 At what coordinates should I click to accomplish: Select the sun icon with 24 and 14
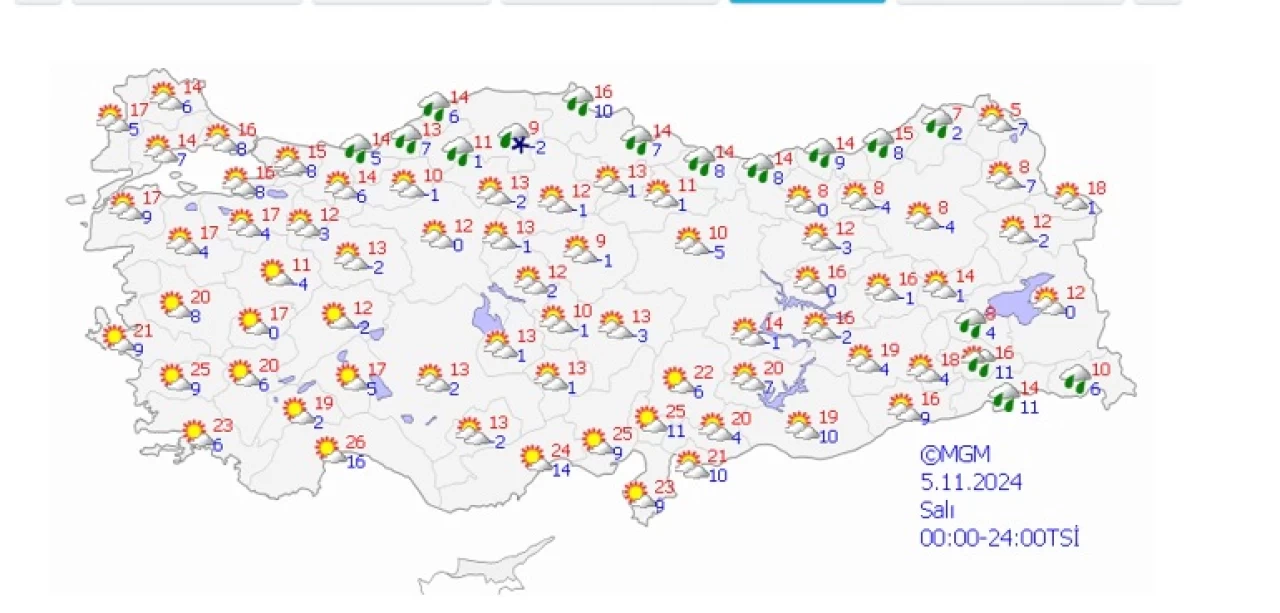tap(535, 459)
